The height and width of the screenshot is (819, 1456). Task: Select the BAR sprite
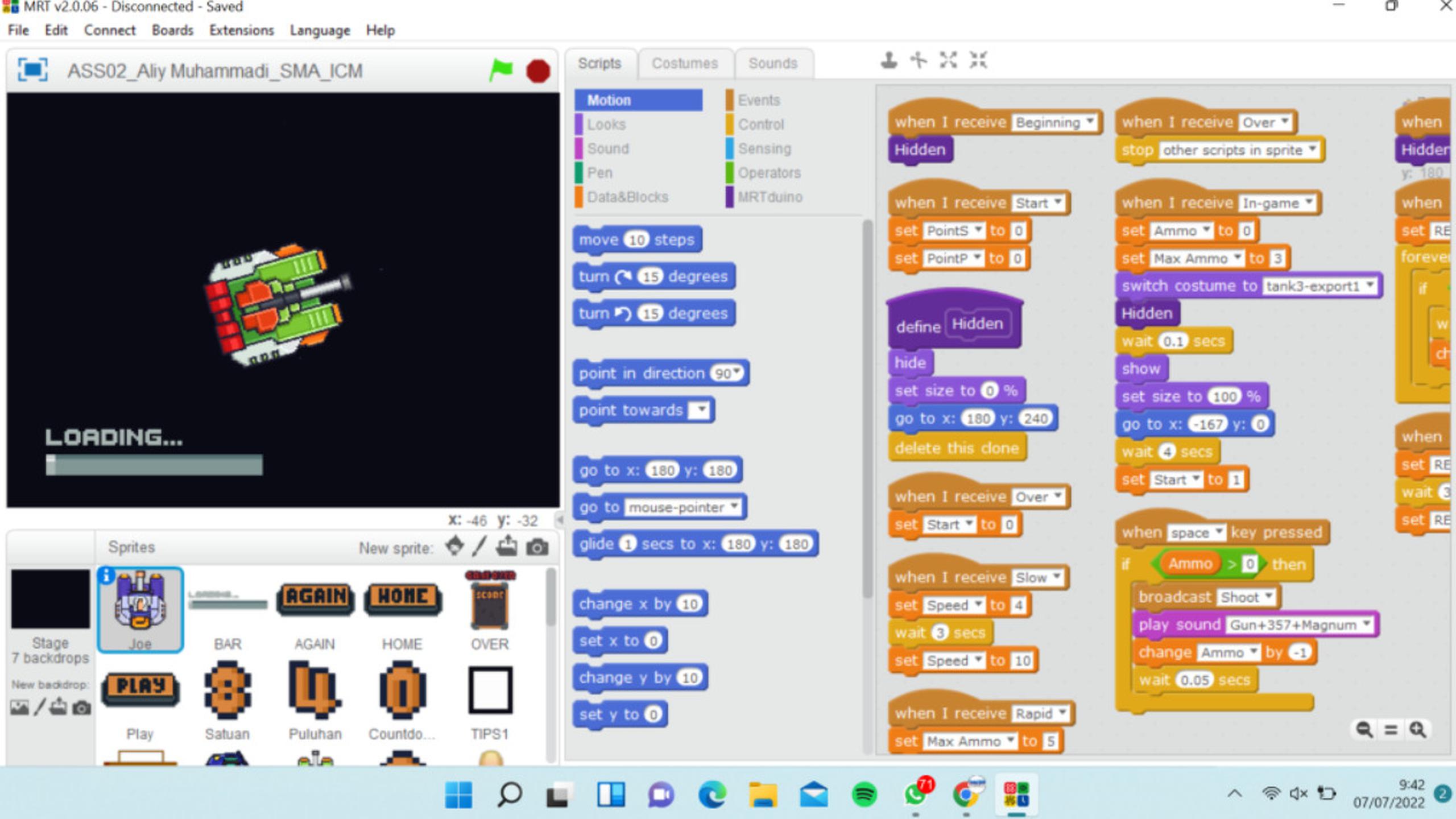pyautogui.click(x=227, y=610)
